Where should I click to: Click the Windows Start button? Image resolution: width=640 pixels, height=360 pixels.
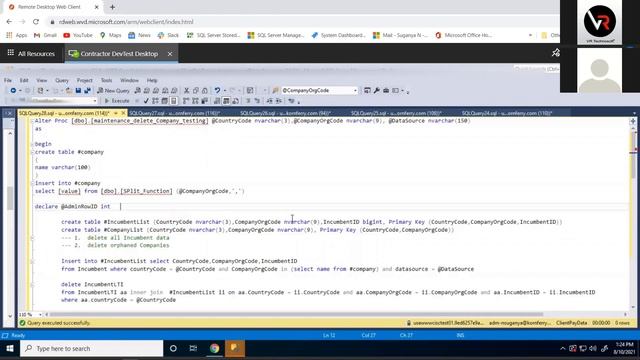tap(10, 349)
